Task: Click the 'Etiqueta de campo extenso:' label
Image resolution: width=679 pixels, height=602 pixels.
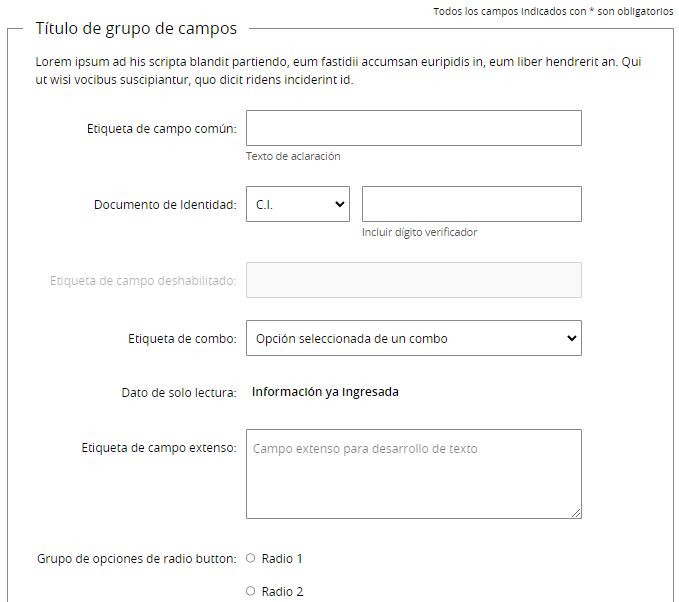Action: pyautogui.click(x=158, y=448)
